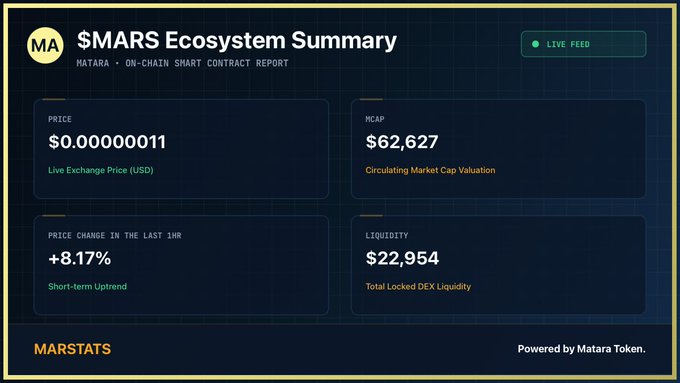680x383 pixels.
Task: Click the liquidity value $22,954
Action: pyautogui.click(x=402, y=259)
